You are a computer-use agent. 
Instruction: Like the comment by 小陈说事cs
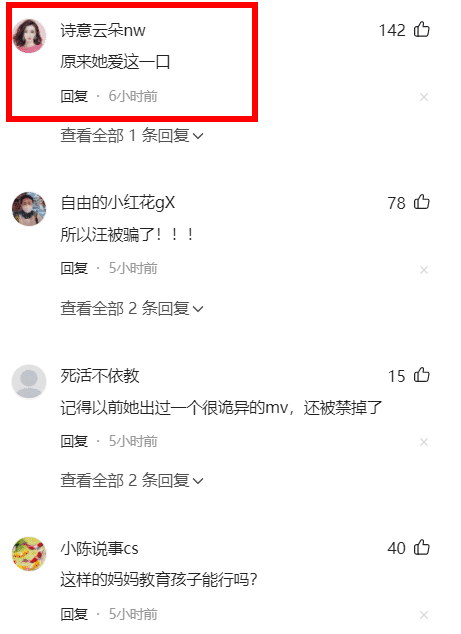click(x=422, y=547)
